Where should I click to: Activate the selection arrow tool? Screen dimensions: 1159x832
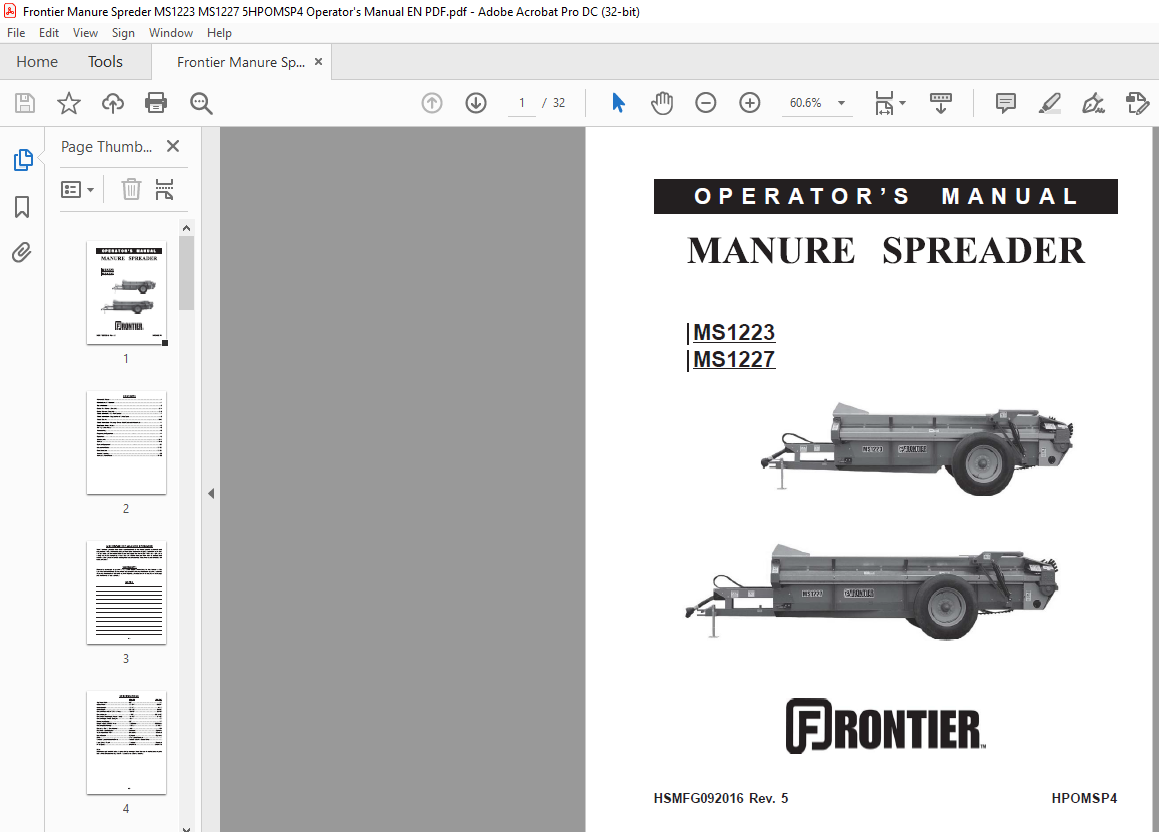tap(619, 103)
